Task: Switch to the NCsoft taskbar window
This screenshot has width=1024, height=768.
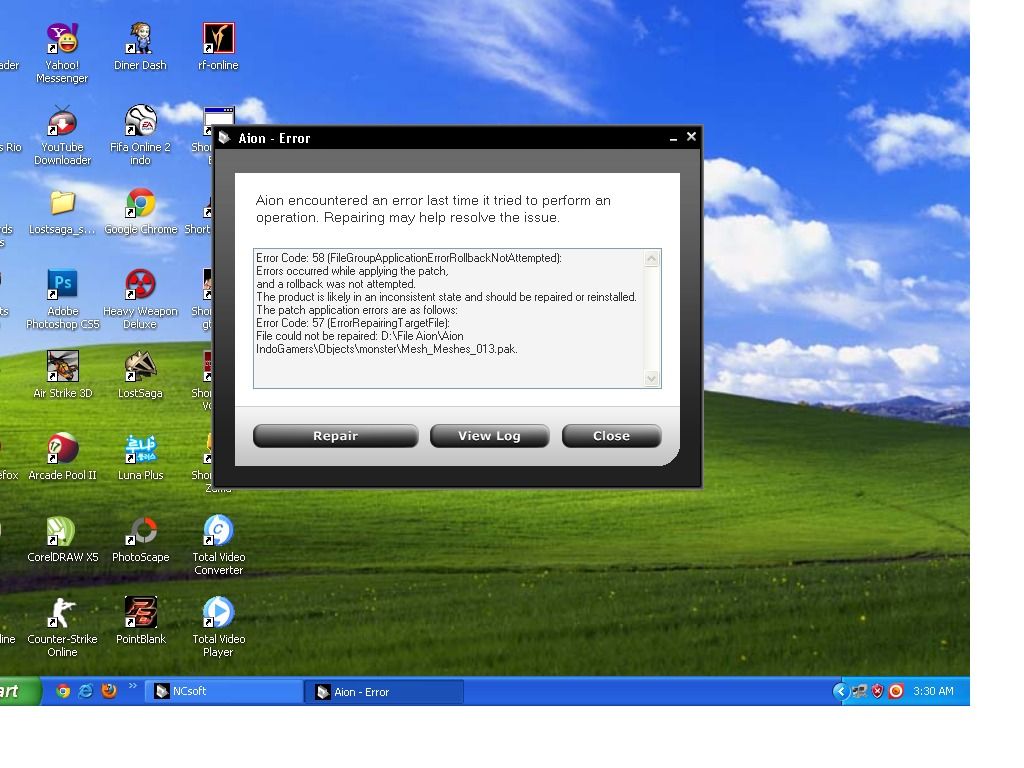Action: point(226,691)
